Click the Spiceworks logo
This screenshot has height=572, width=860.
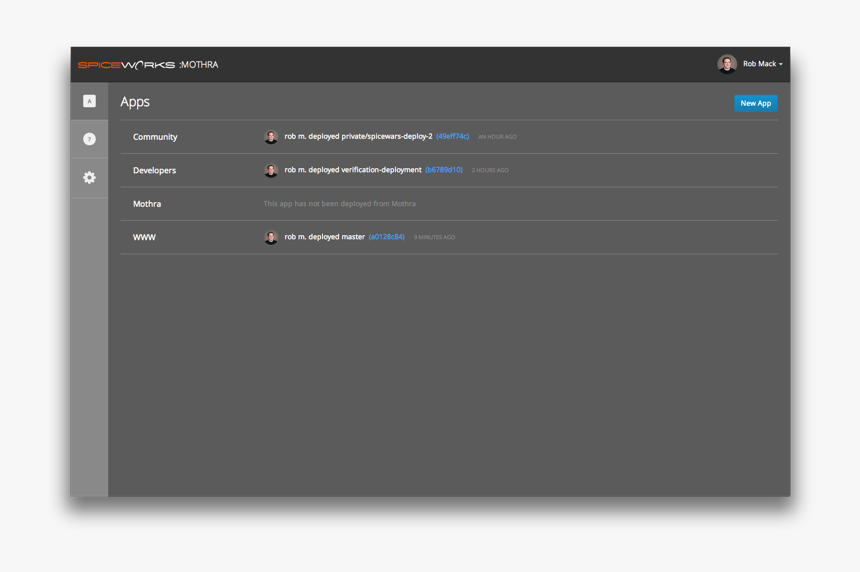(x=126, y=65)
